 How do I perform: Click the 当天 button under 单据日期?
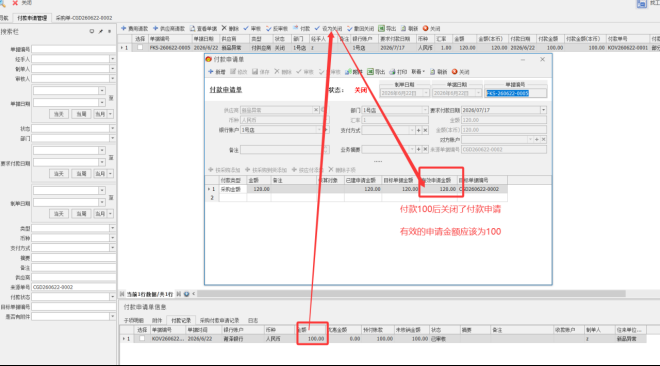point(59,114)
